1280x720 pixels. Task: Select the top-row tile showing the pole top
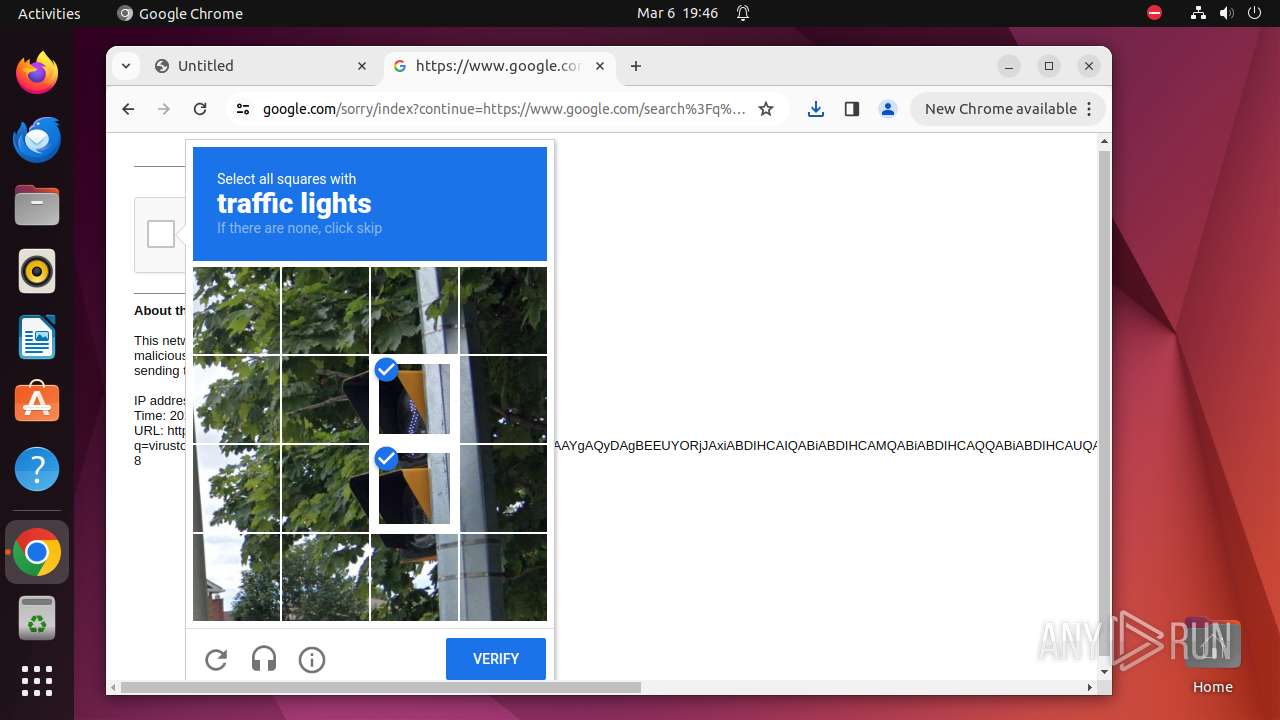tap(414, 310)
